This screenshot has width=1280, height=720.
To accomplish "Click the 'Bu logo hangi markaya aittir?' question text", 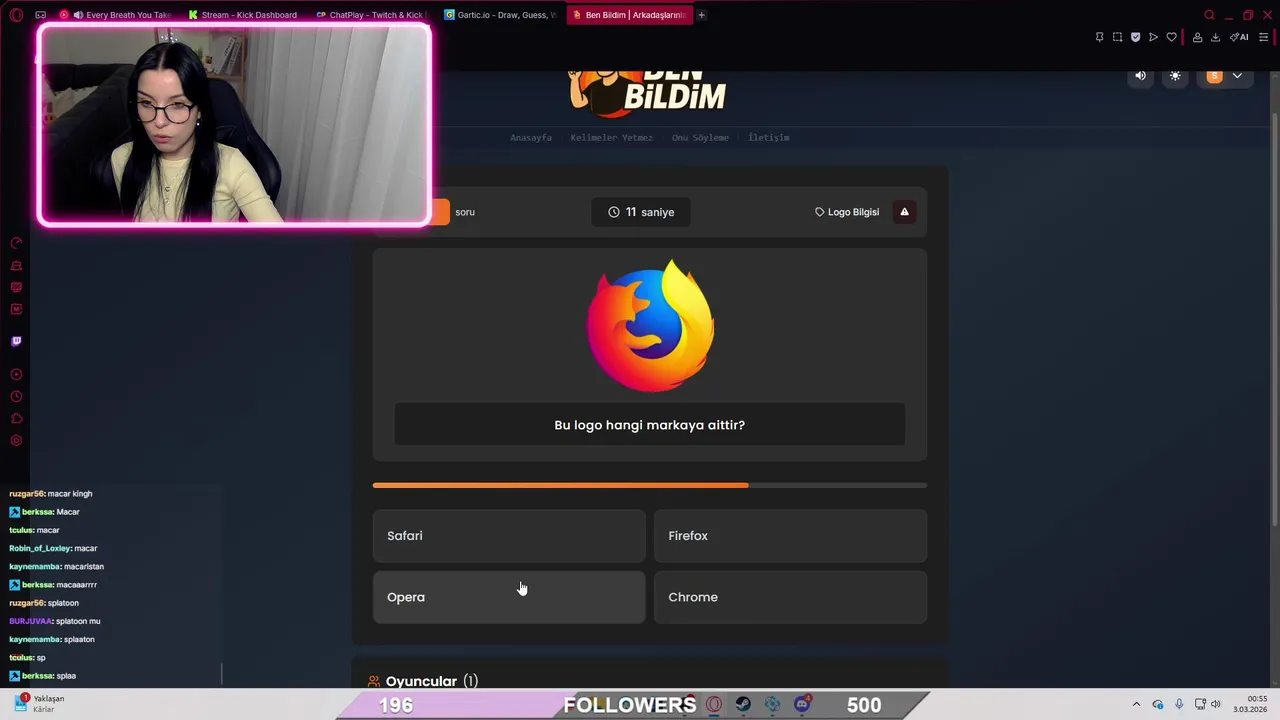I will pyautogui.click(x=650, y=425).
